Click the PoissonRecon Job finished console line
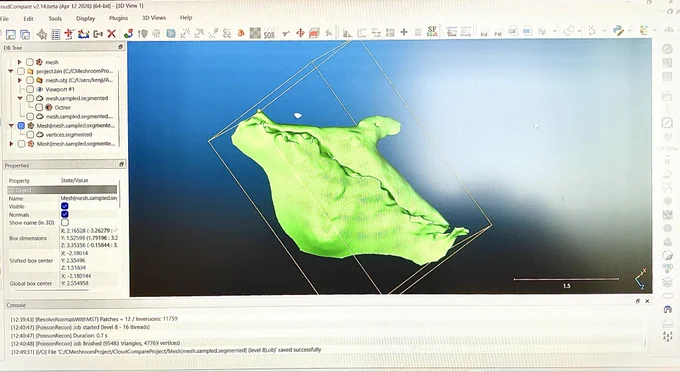The width and height of the screenshot is (680, 372). [x=95, y=343]
